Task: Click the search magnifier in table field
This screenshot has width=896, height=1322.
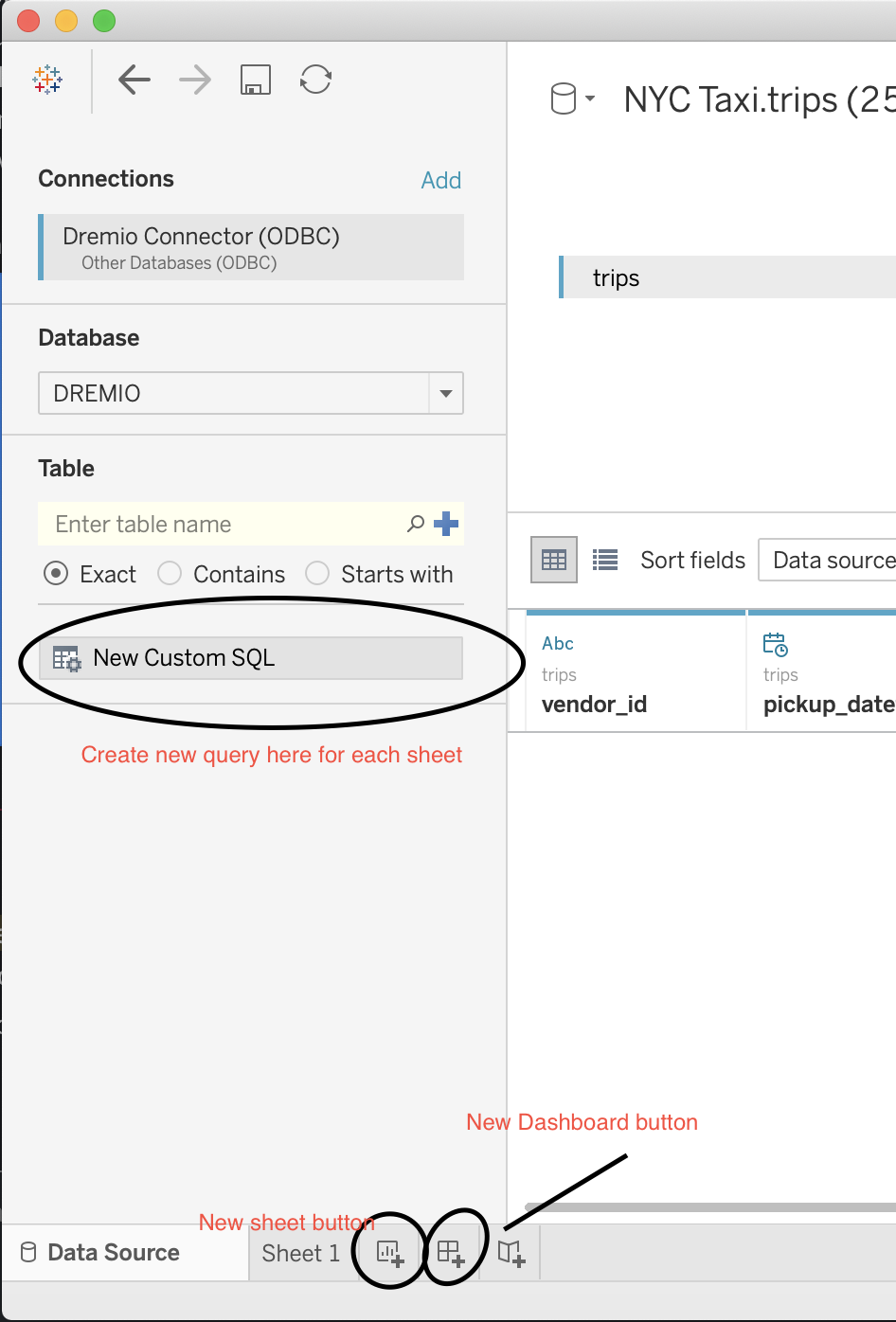Action: (x=415, y=524)
